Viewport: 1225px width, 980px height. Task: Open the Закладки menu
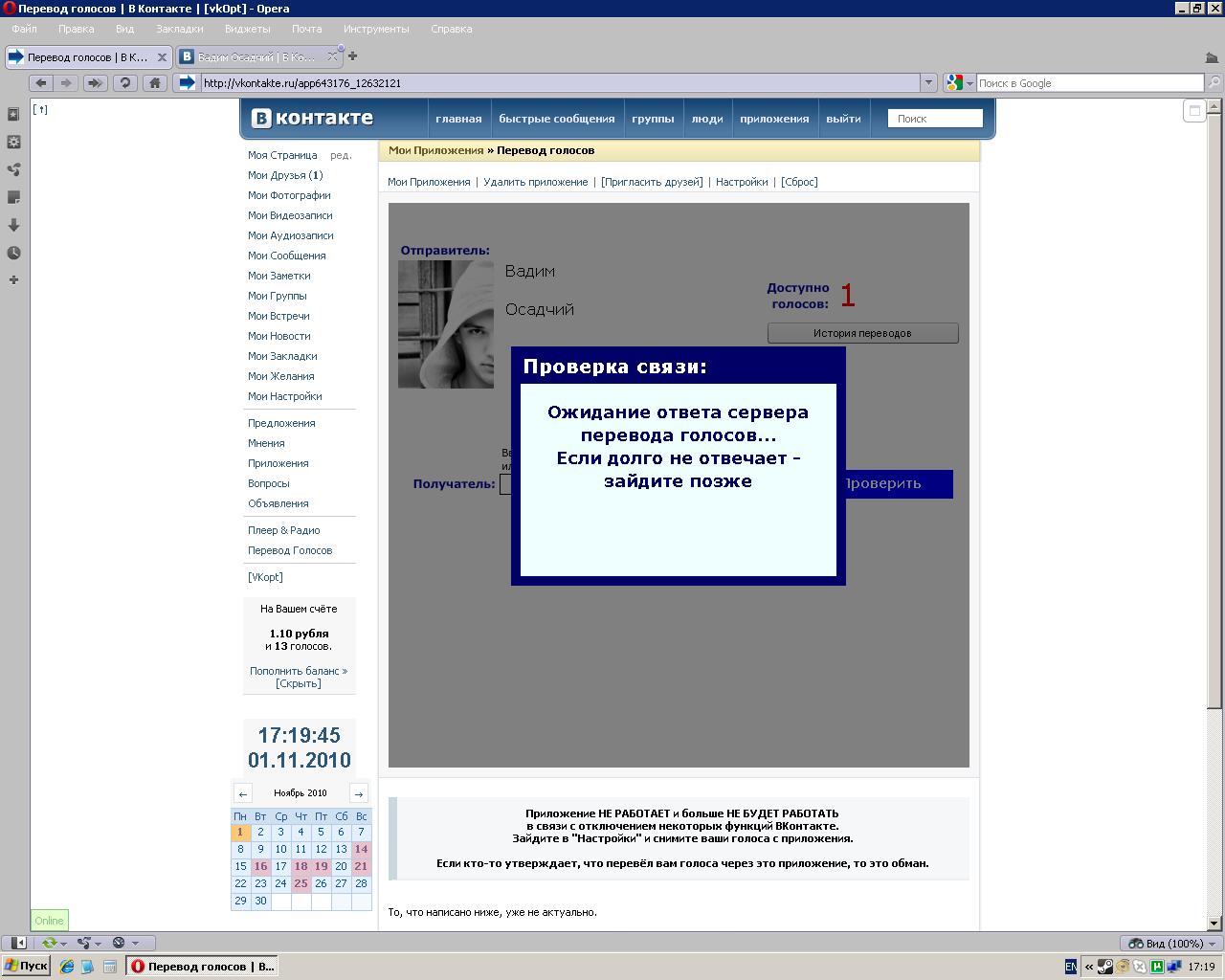[x=179, y=29]
